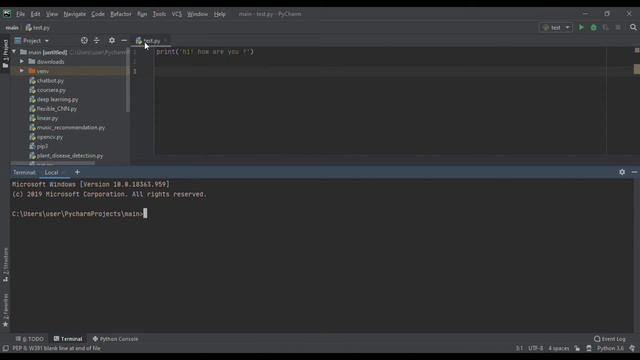Click the grey stop square in run toolbar
This screenshot has height=360, width=640.
(x=618, y=27)
